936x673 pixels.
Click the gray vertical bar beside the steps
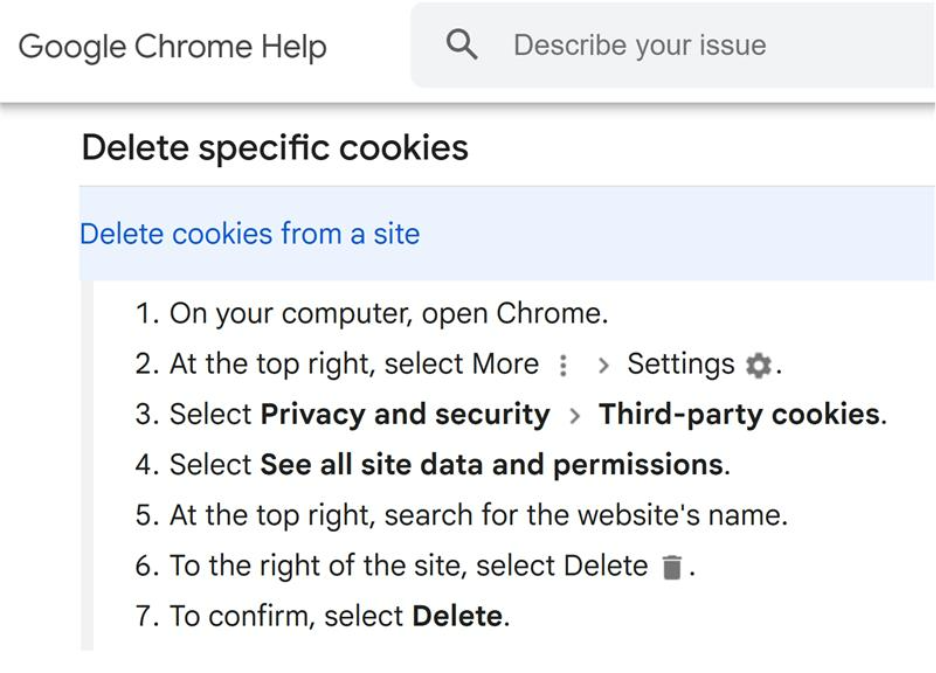tap(87, 465)
